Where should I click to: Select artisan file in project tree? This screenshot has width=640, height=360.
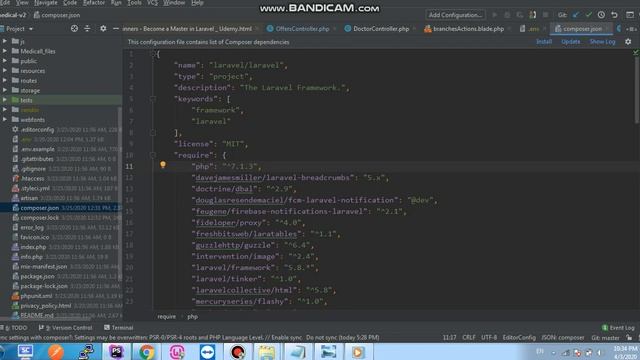click(29, 198)
